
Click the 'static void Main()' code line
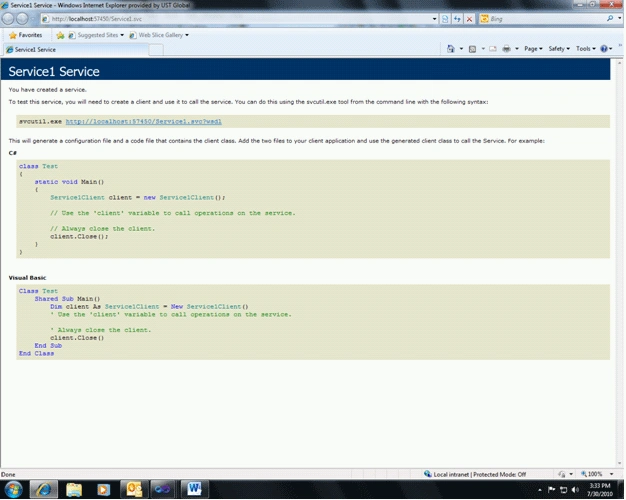coord(69,182)
